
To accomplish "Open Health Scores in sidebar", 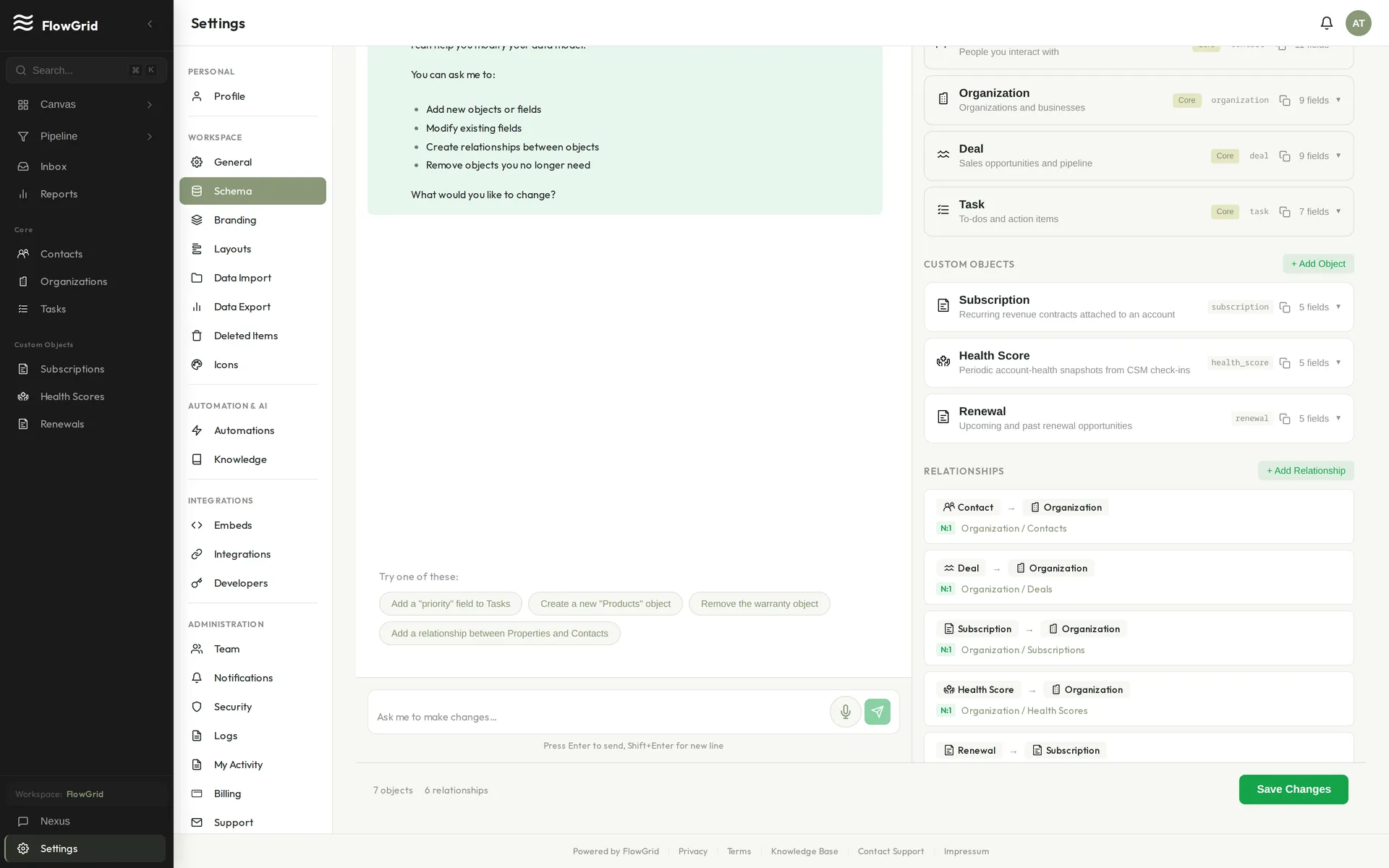I will point(86,396).
